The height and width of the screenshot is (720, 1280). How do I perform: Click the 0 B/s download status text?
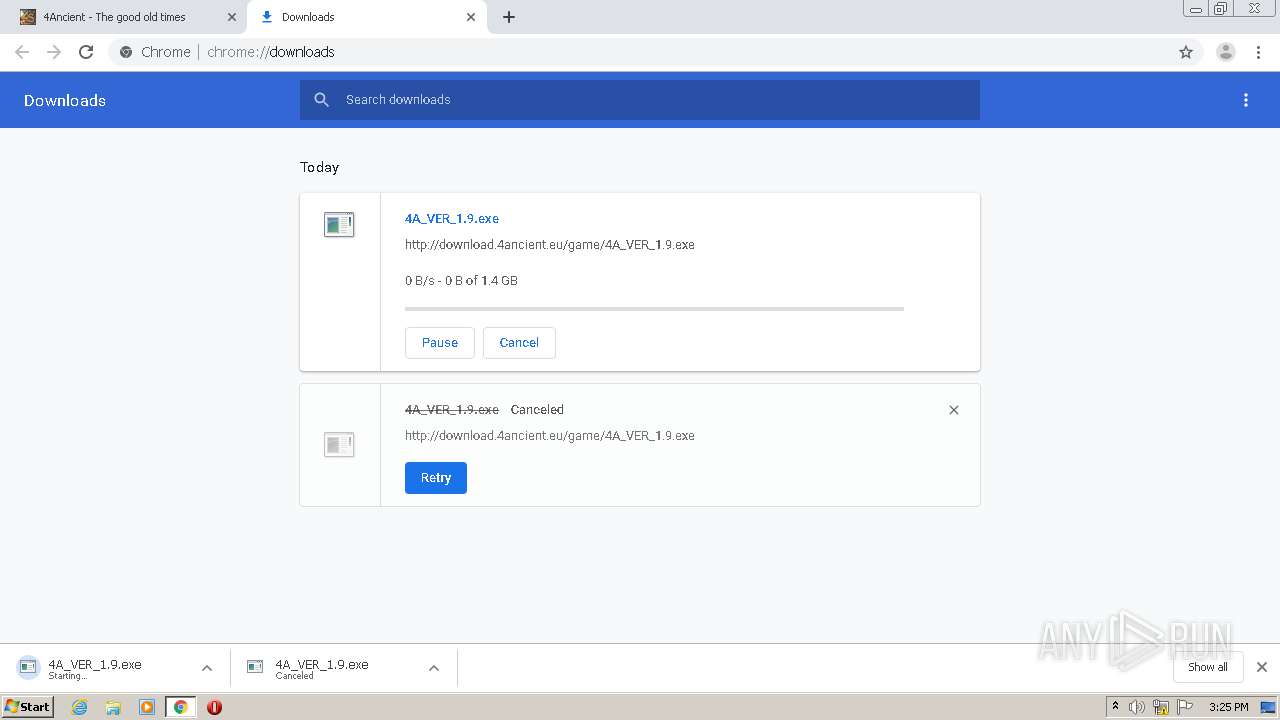[x=461, y=281]
